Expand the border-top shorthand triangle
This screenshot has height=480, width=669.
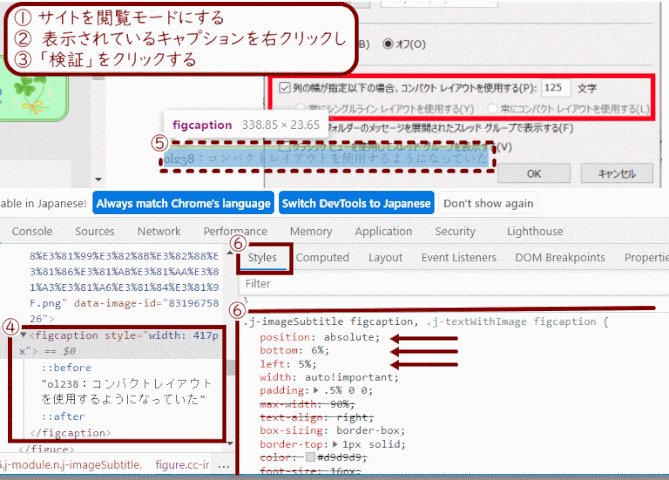coord(335,444)
